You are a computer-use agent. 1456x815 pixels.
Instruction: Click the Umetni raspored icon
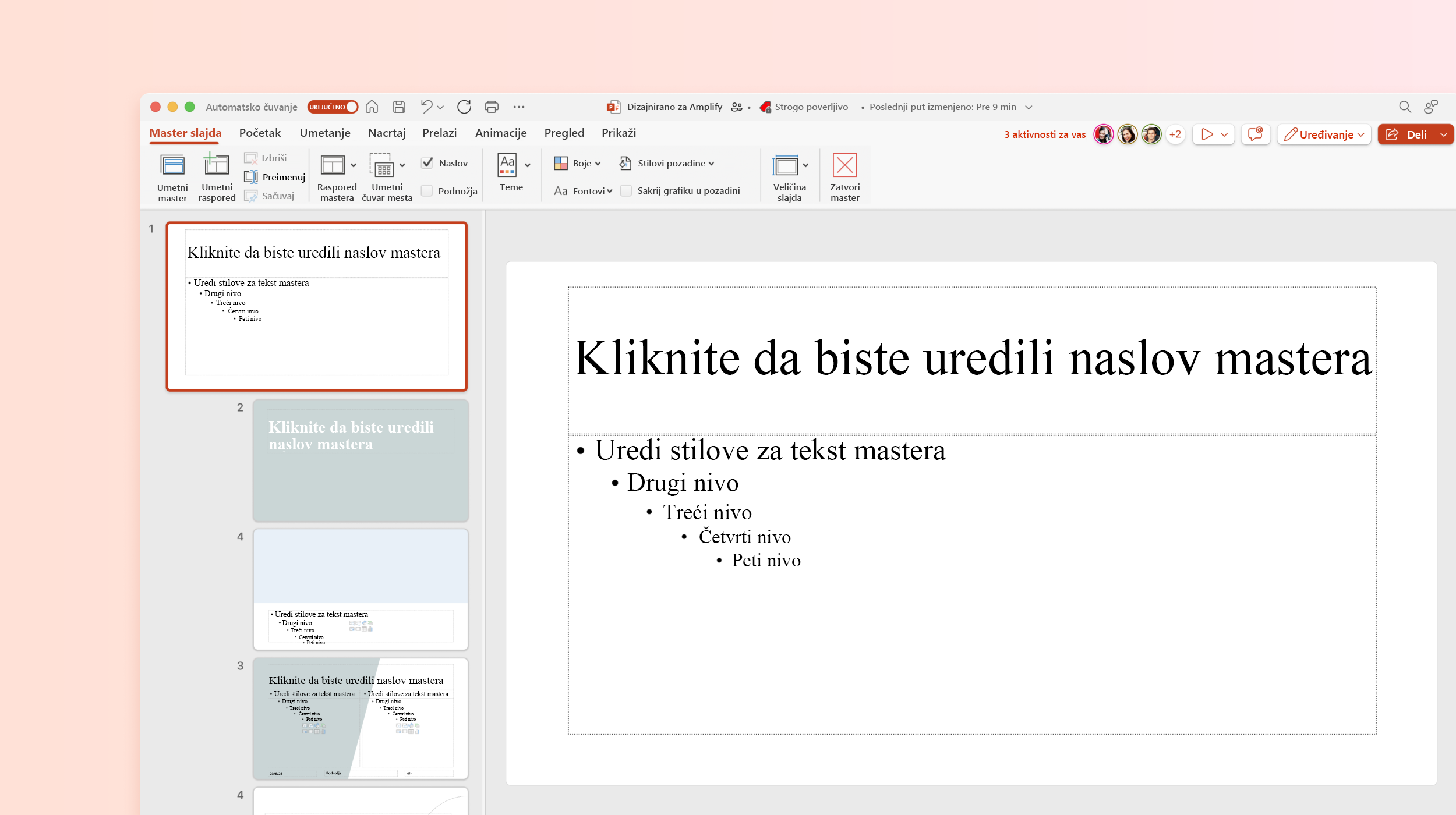(216, 165)
